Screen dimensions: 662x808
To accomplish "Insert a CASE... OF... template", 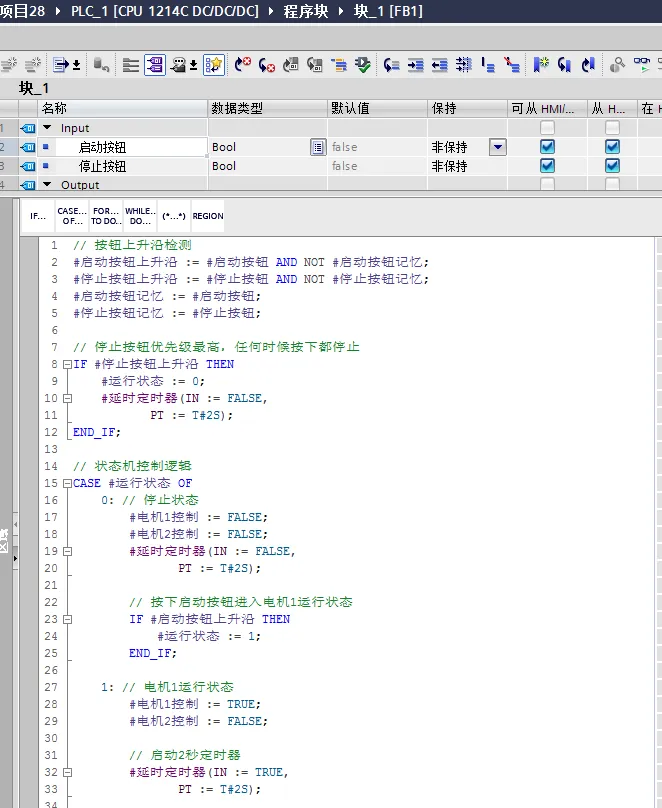I will coord(72,216).
